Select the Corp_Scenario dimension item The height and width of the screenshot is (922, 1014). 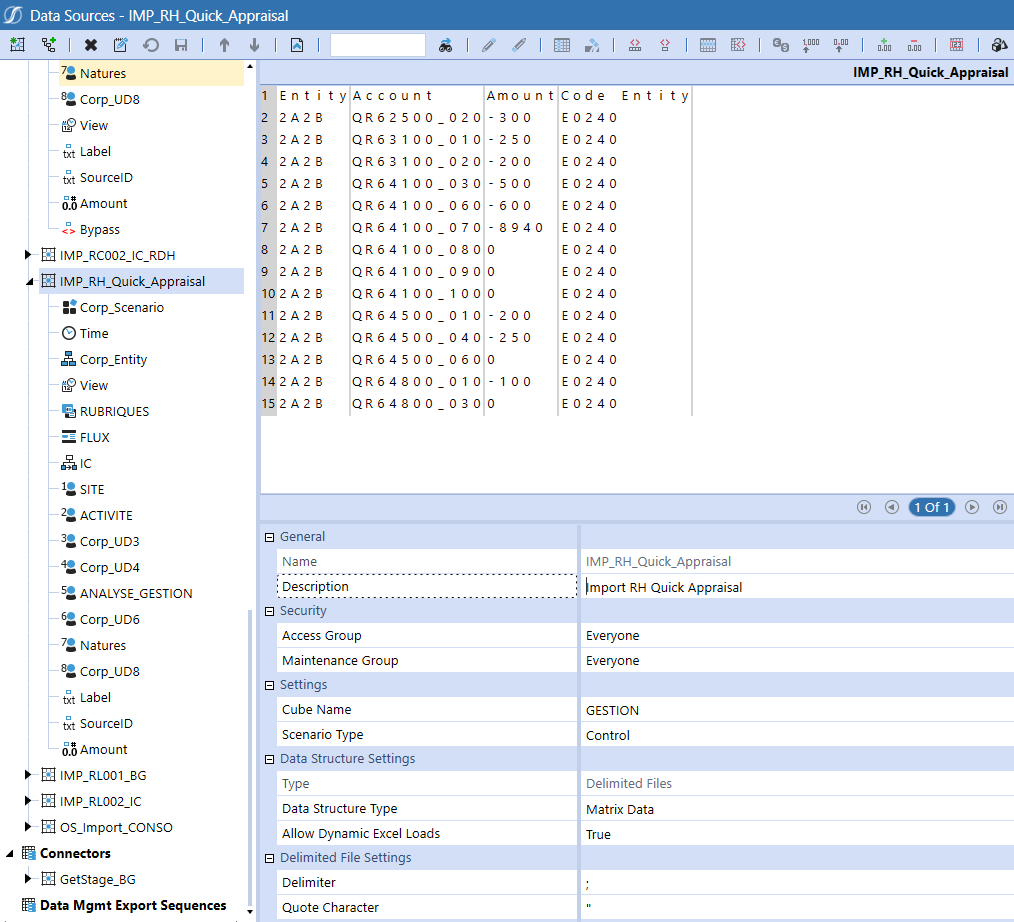(x=121, y=308)
